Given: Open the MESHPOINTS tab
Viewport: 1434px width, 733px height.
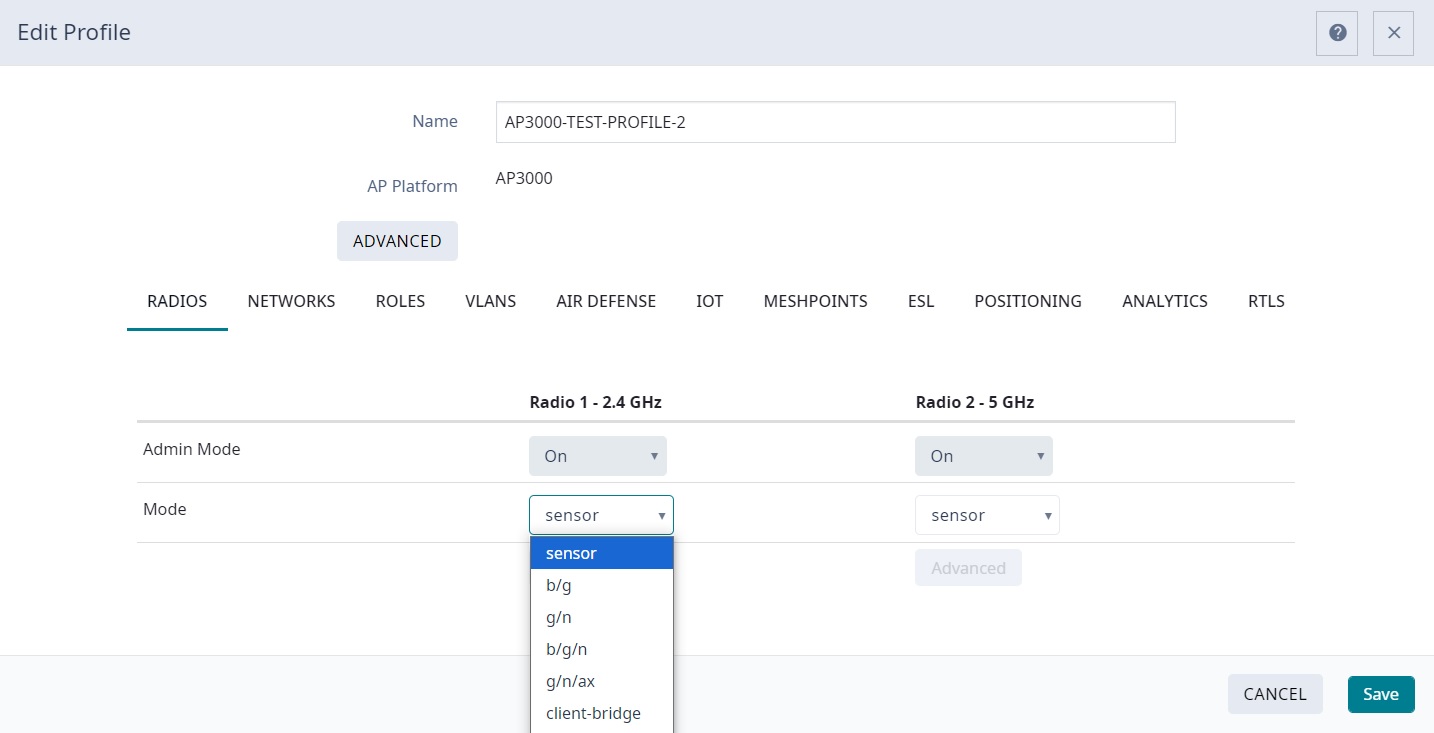Looking at the screenshot, I should click(815, 301).
